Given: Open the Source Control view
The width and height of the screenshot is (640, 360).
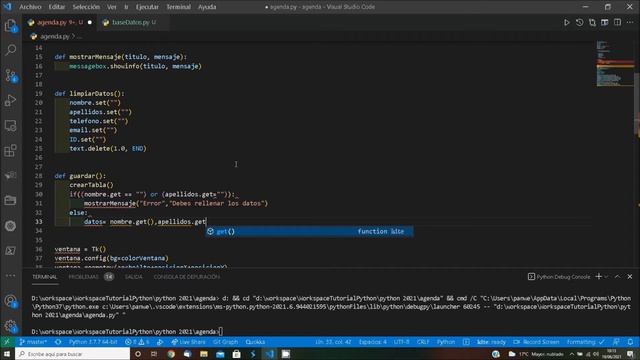Looking at the screenshot, I should [11, 76].
